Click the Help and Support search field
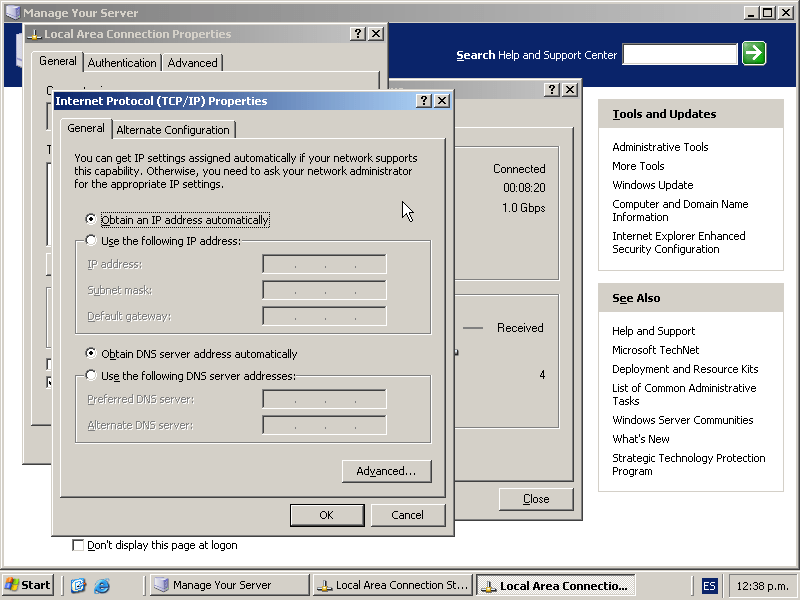The height and width of the screenshot is (600, 800). (x=679, y=54)
